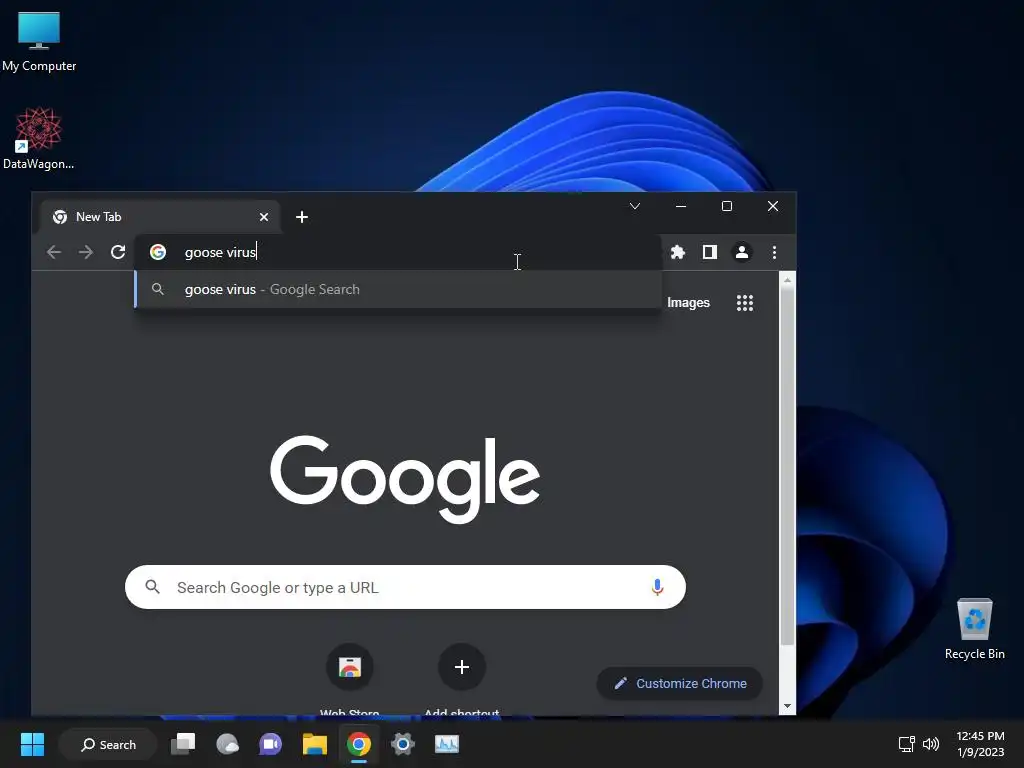Click the Google logo on the page
Screen dimensions: 1024x768
pos(405,479)
